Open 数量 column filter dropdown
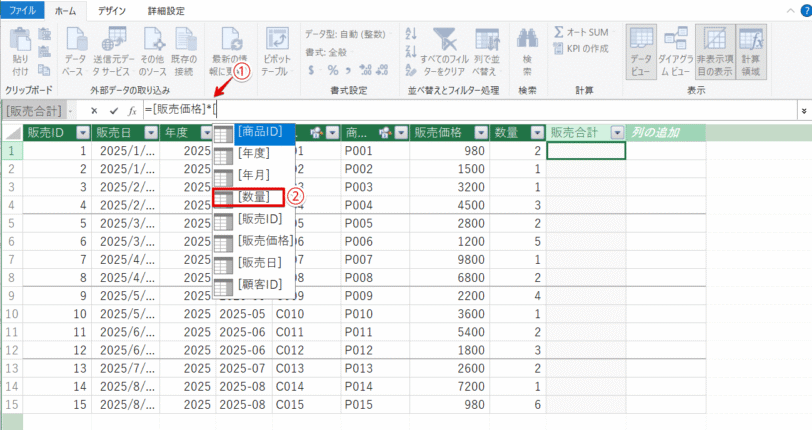 tap(538, 133)
